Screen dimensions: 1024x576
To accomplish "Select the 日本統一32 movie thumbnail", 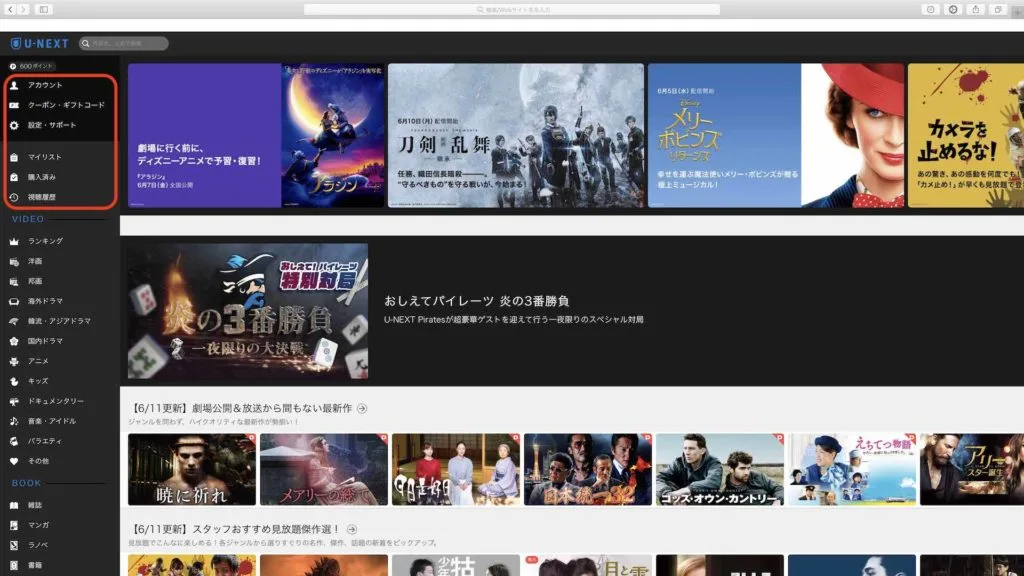I will pyautogui.click(x=588, y=470).
